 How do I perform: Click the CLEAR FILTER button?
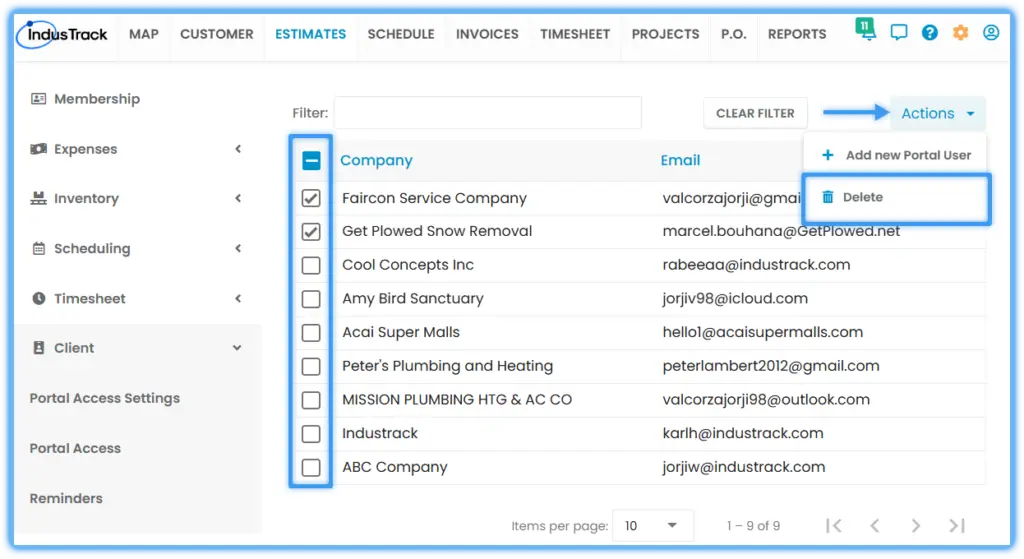[755, 114]
